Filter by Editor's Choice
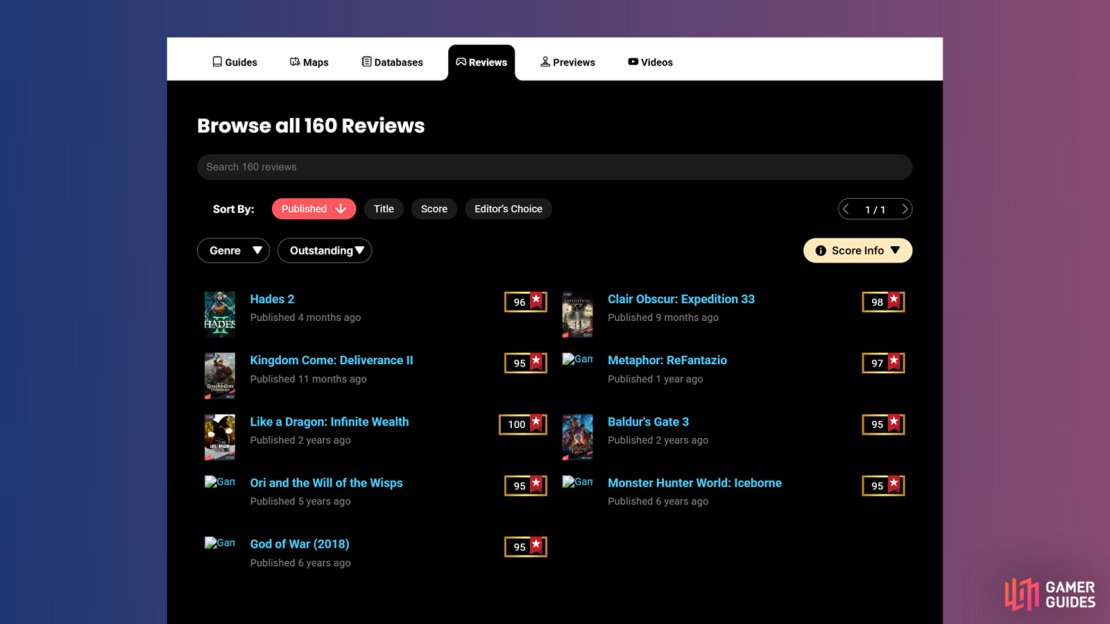 tap(508, 209)
